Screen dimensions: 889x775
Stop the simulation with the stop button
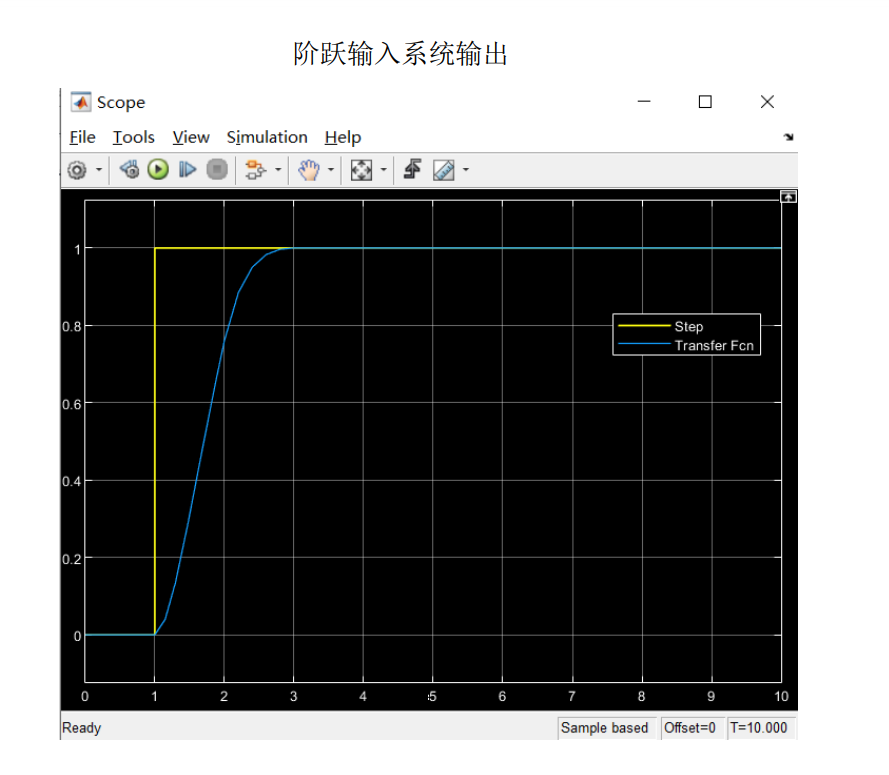pos(217,169)
